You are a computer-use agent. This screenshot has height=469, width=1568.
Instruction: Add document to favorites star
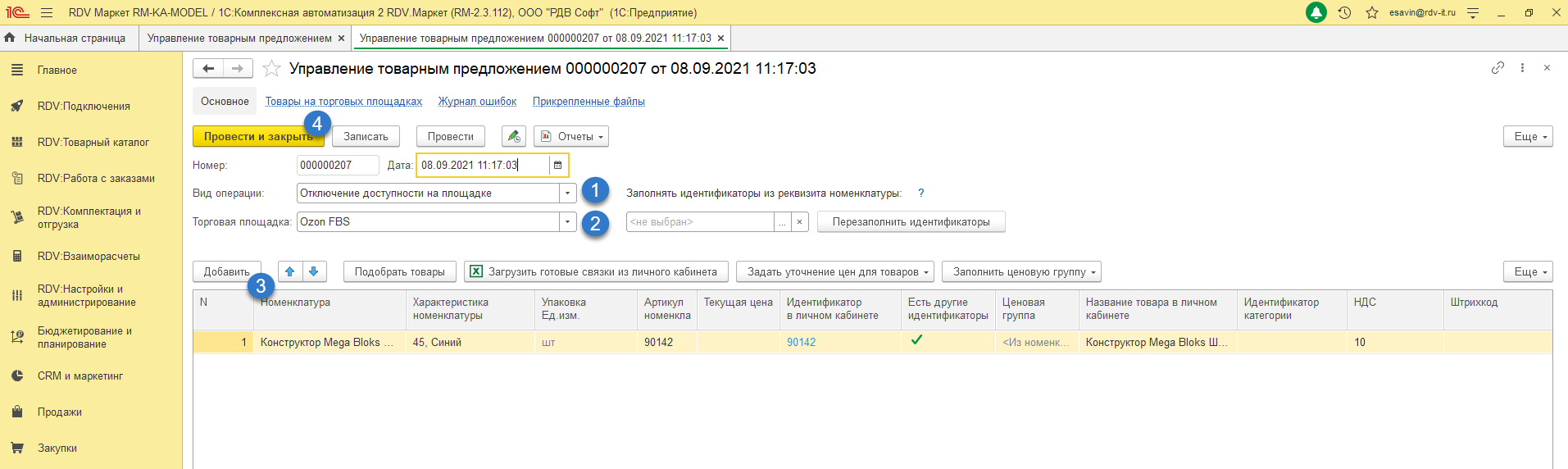pyautogui.click(x=271, y=69)
